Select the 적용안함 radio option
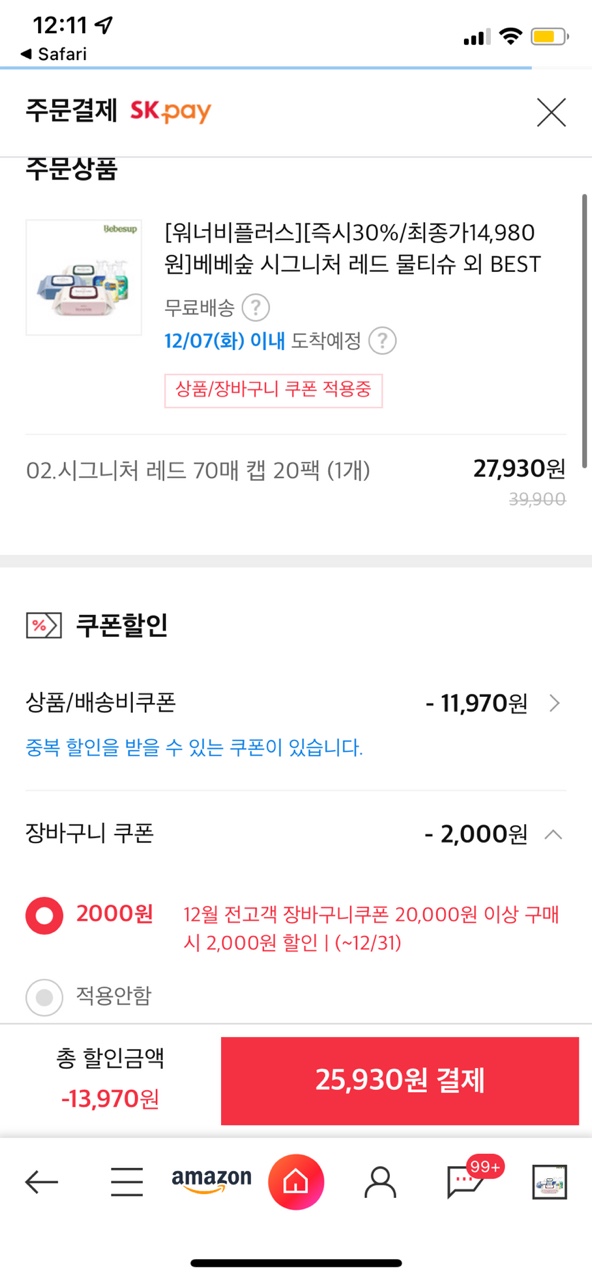This screenshot has height=1280, width=592. tap(44, 996)
